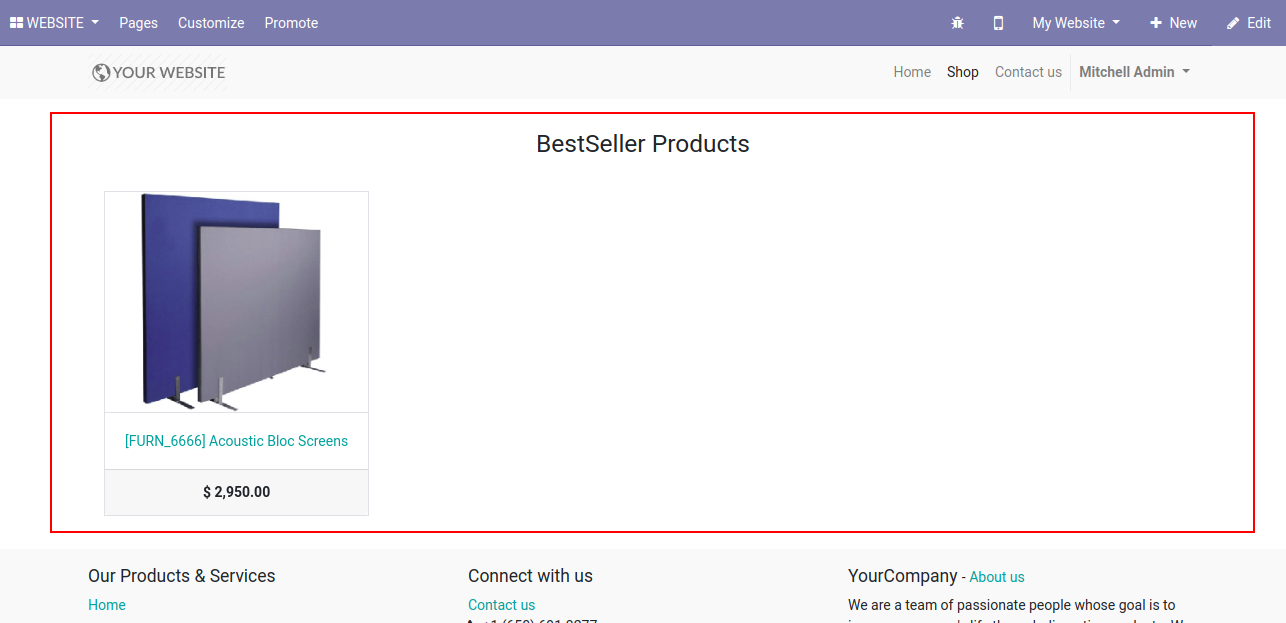Open the Mitchell Admin user dropdown

(x=1134, y=72)
